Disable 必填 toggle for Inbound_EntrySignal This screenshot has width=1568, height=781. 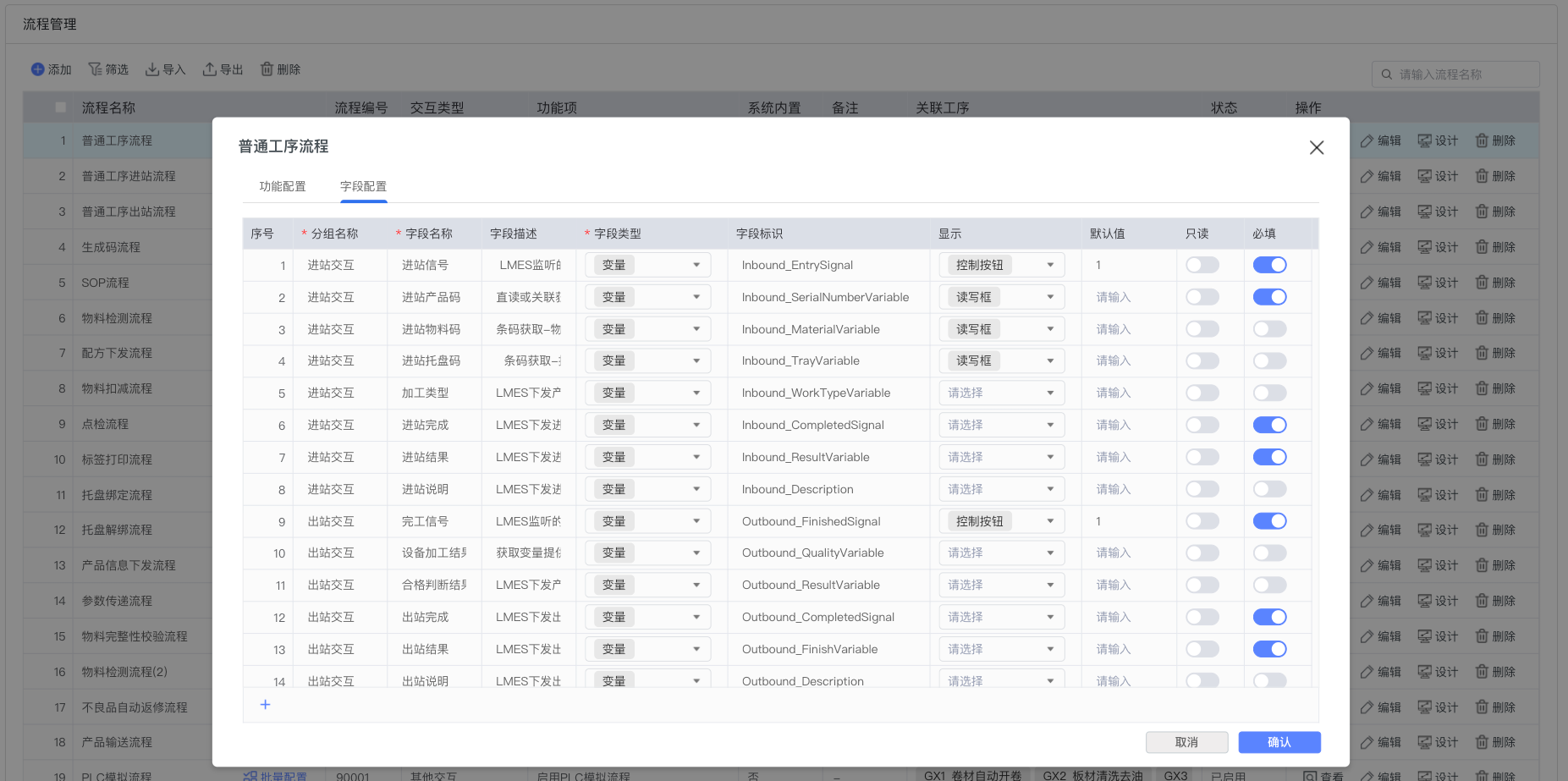(x=1269, y=265)
